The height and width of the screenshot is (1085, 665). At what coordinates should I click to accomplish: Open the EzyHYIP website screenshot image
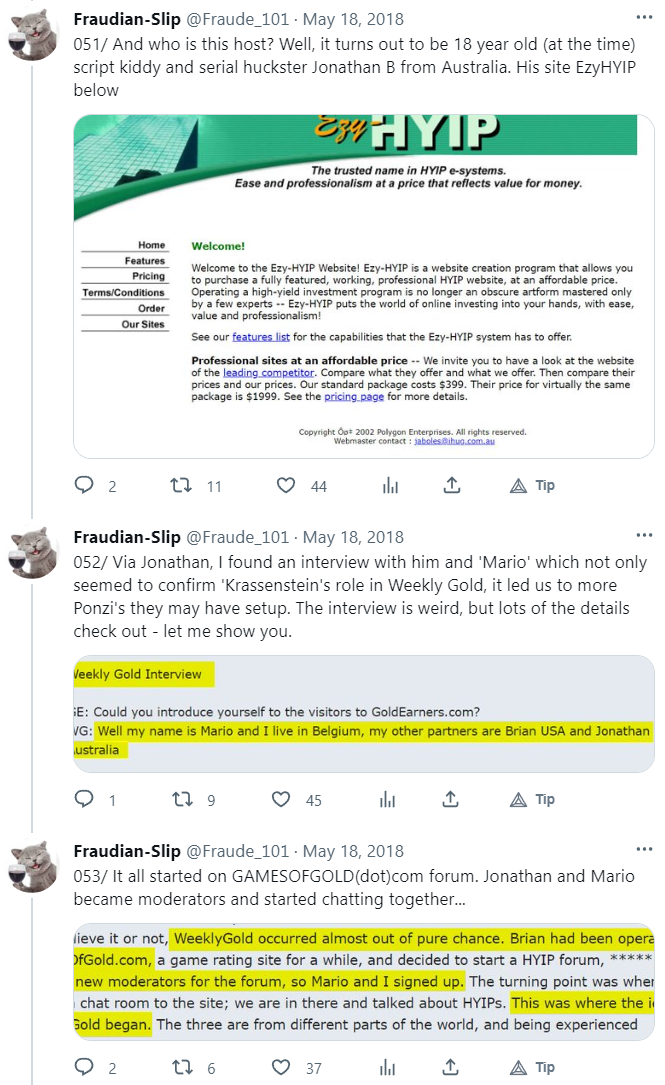click(364, 285)
